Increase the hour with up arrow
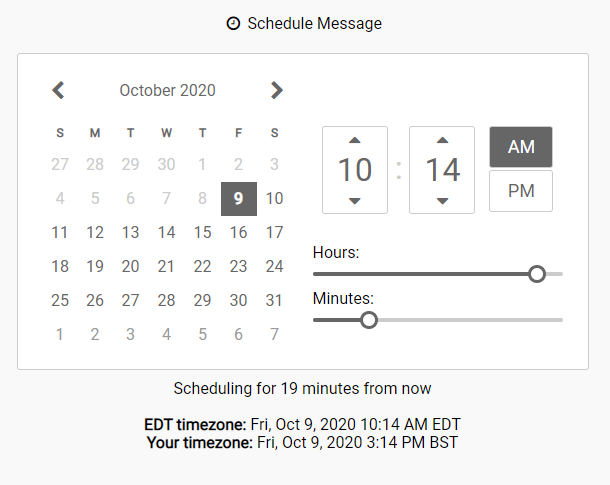Image resolution: width=610 pixels, height=485 pixels. (354, 140)
